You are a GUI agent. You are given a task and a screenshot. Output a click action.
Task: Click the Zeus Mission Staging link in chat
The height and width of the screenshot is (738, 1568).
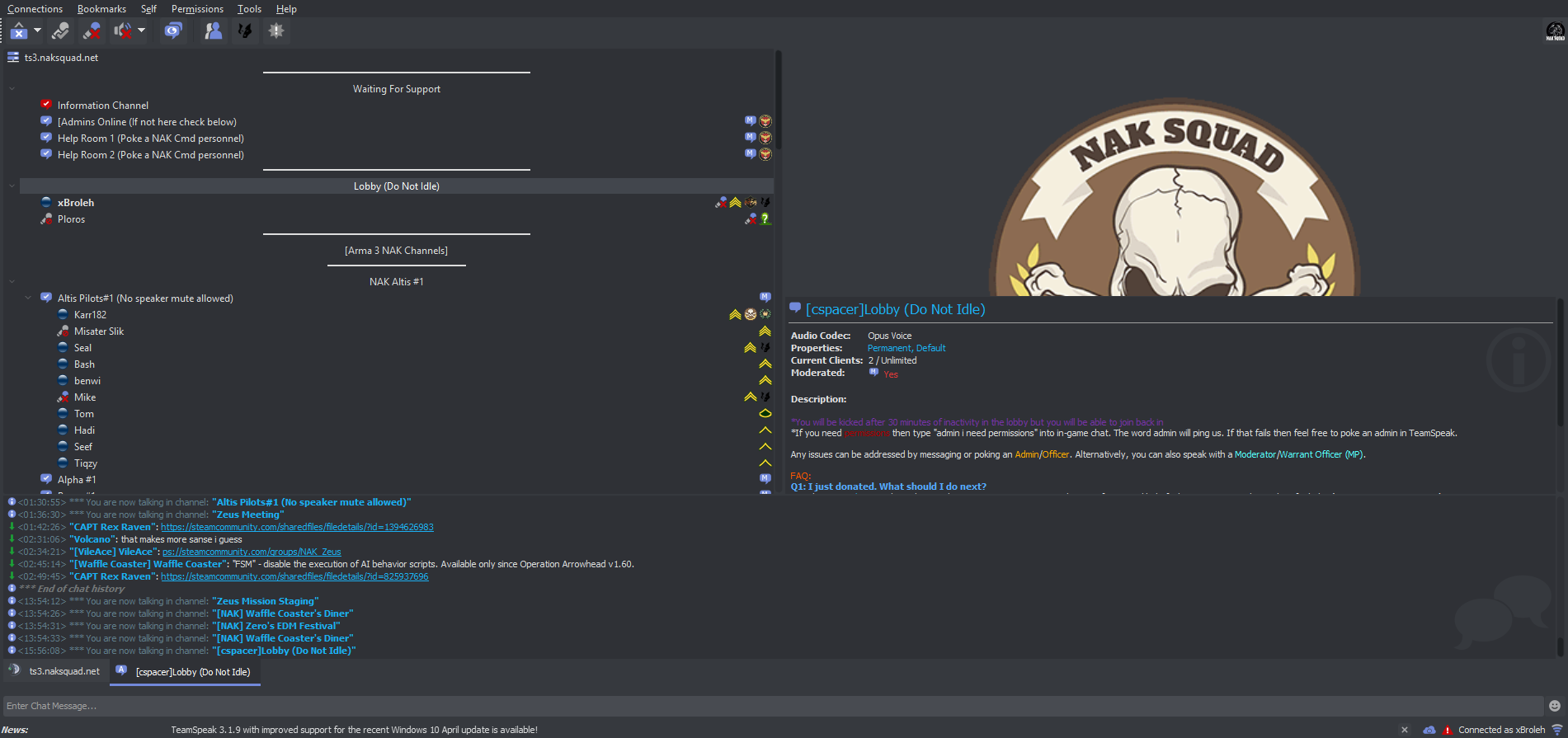tap(265, 601)
